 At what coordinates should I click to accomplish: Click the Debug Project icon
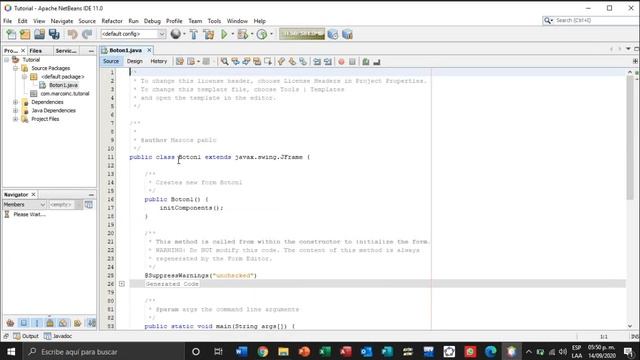(x=243, y=34)
